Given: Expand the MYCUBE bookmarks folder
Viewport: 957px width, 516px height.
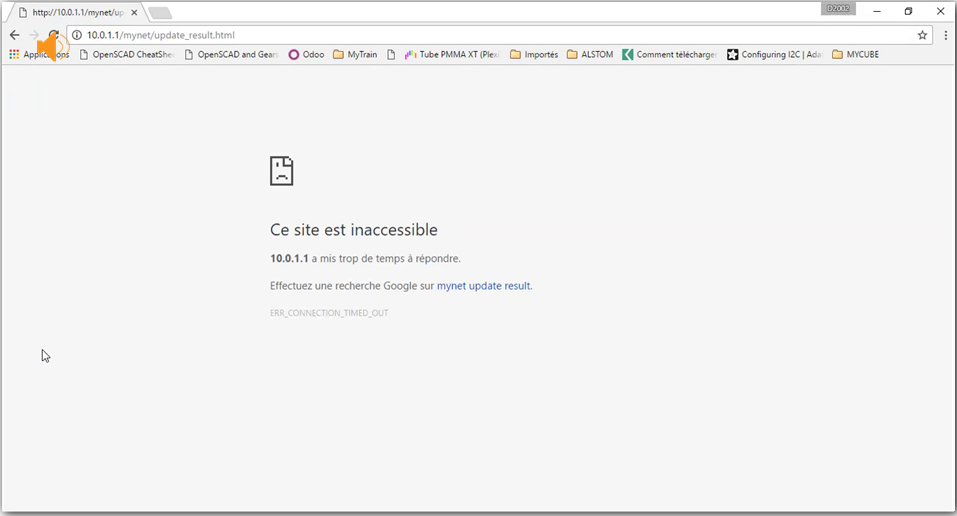Looking at the screenshot, I should coord(856,54).
